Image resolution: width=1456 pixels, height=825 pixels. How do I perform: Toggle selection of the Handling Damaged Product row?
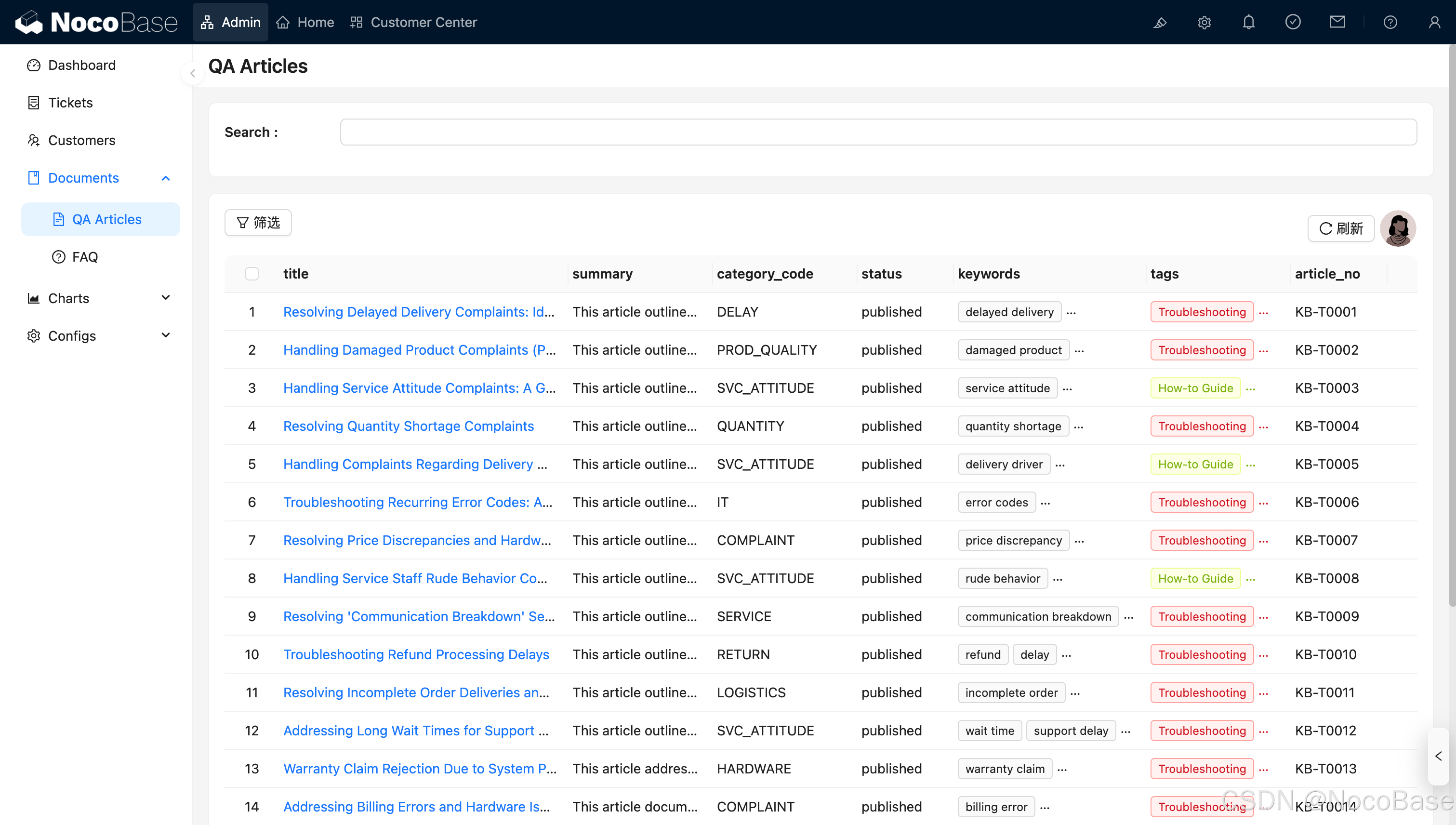(251, 349)
